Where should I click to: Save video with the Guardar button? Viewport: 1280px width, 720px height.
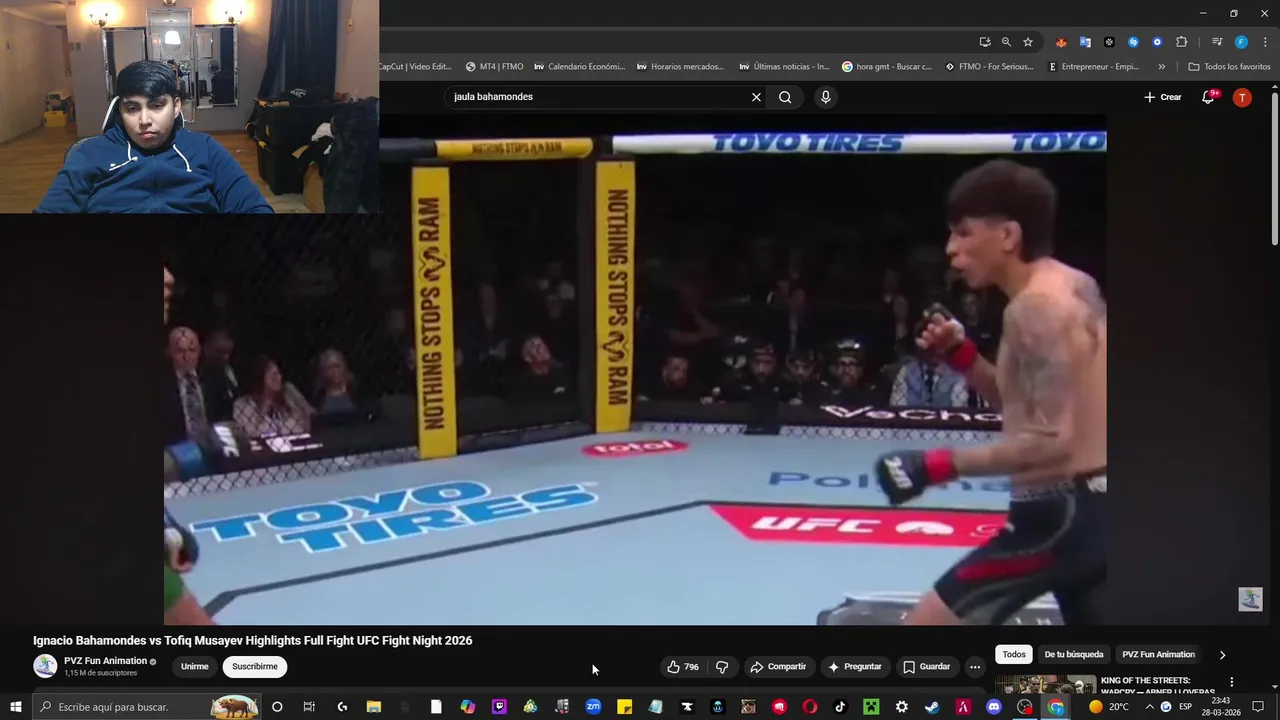(926, 667)
